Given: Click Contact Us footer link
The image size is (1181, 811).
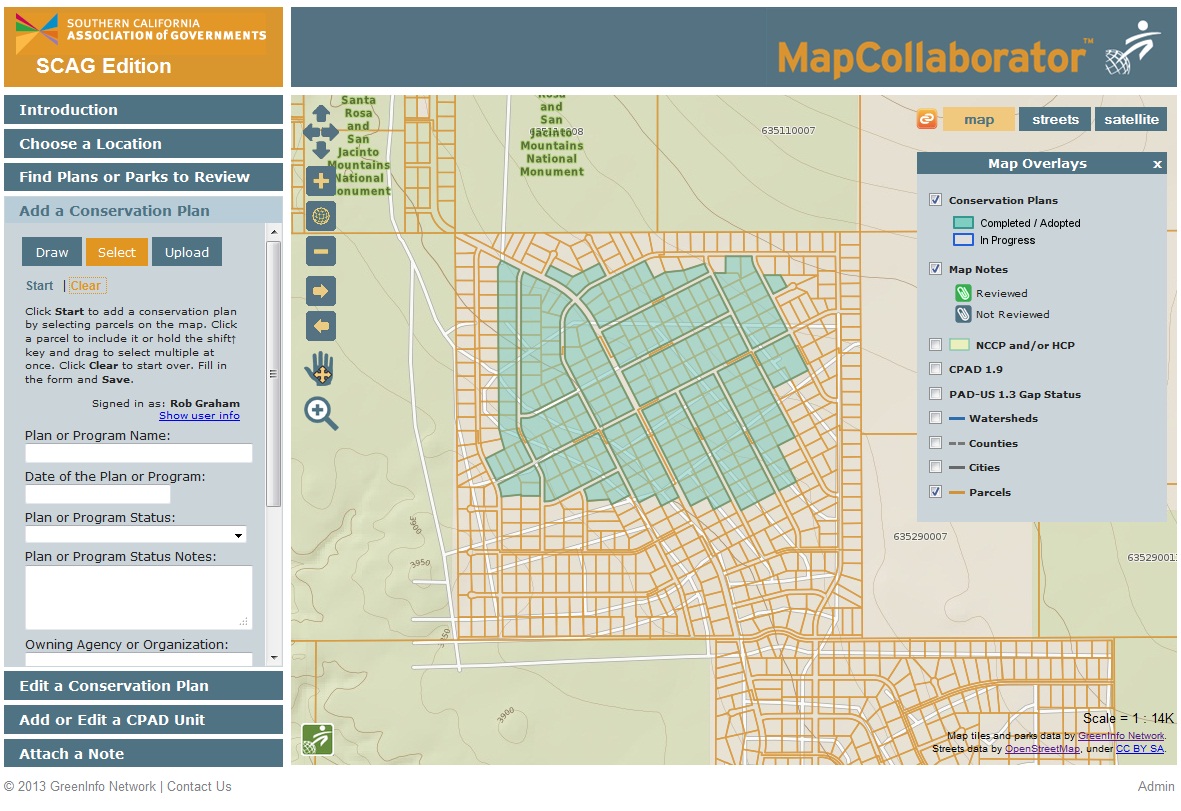Looking at the screenshot, I should click(199, 786).
